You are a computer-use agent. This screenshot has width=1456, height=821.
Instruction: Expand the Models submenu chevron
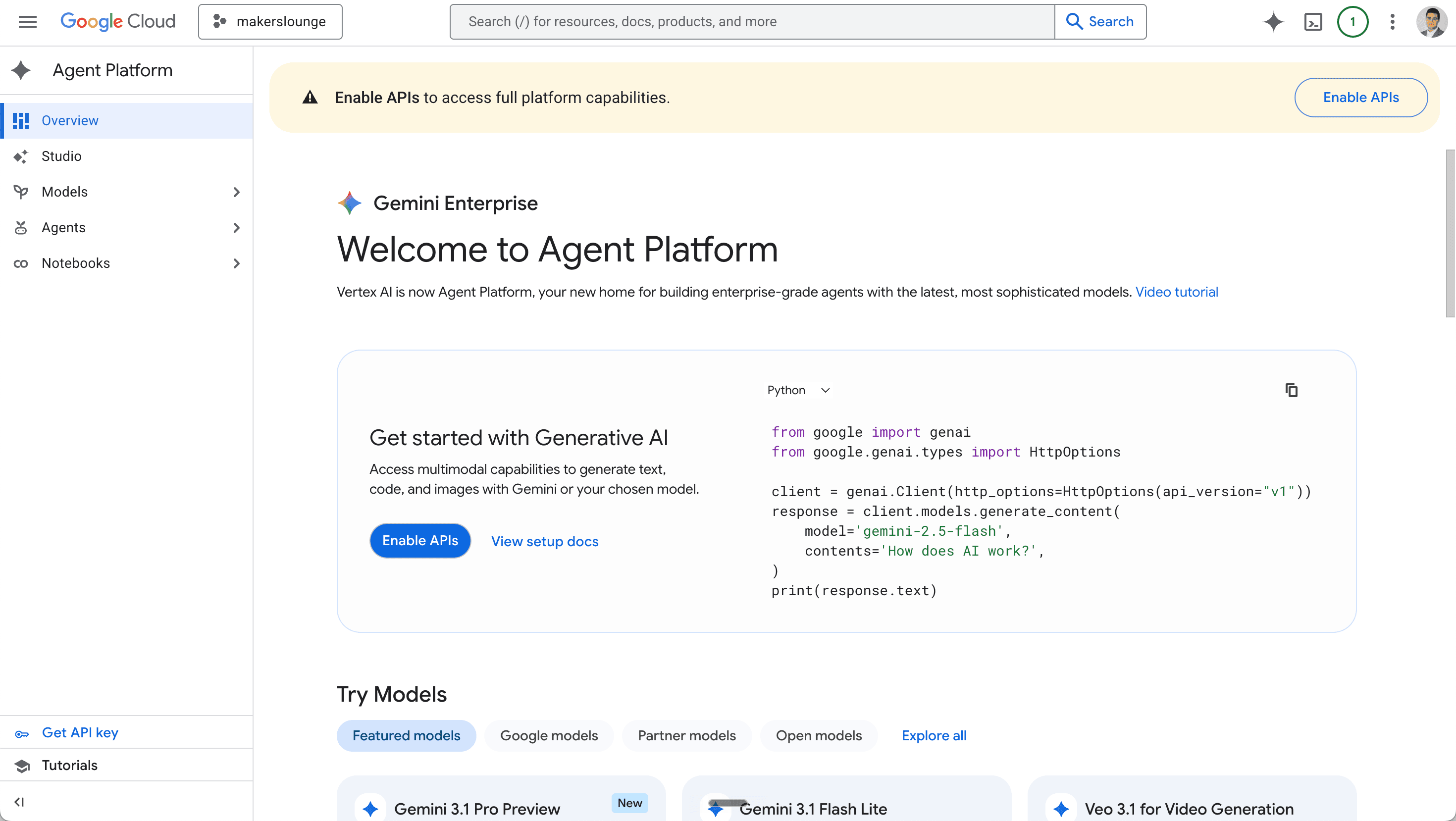[x=236, y=192]
